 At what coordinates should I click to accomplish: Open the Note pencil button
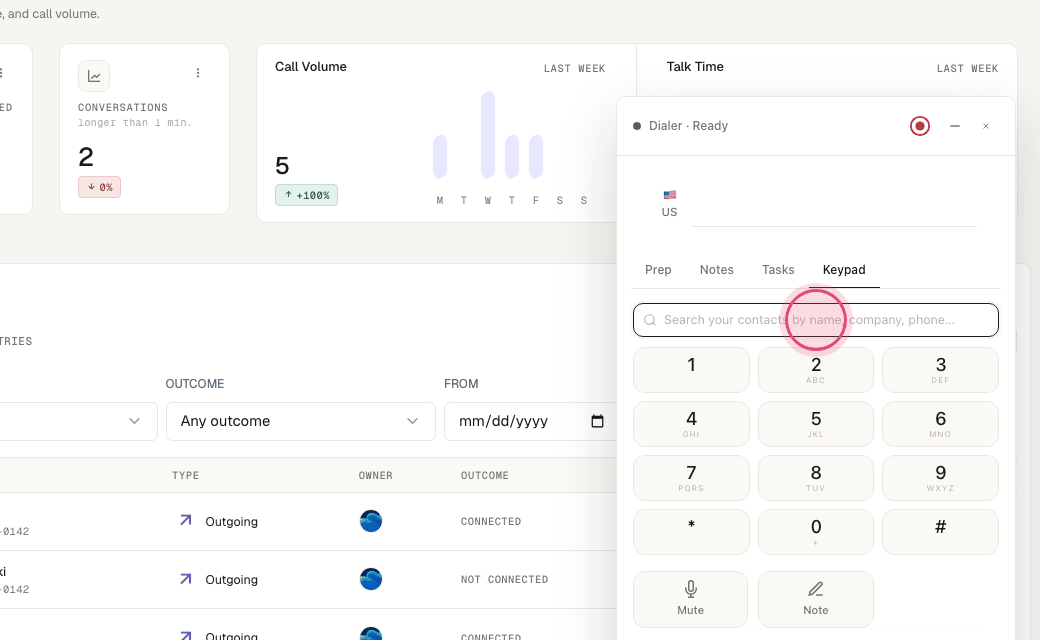coord(816,599)
